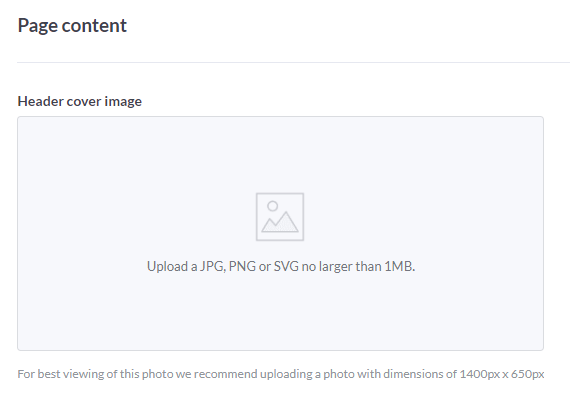Click empty space above the placeholder icon in the dropzone
Screen dimensions: 570x398
280,154
